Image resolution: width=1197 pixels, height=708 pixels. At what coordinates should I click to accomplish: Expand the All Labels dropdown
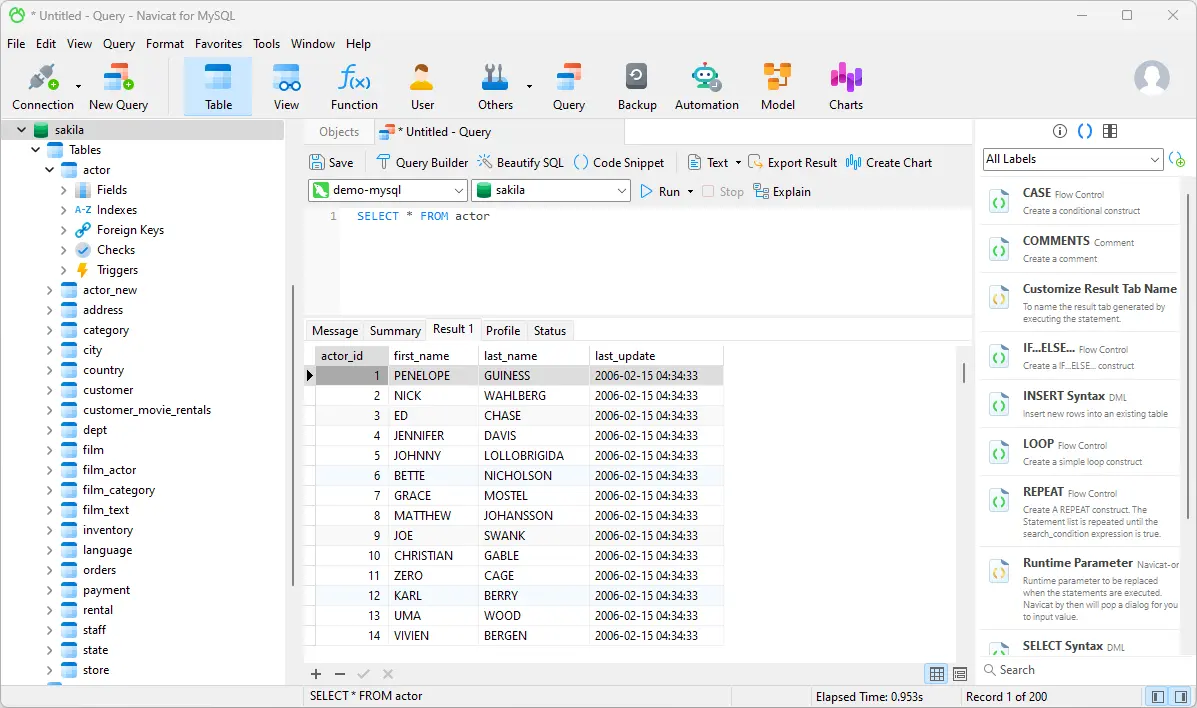tap(1072, 159)
